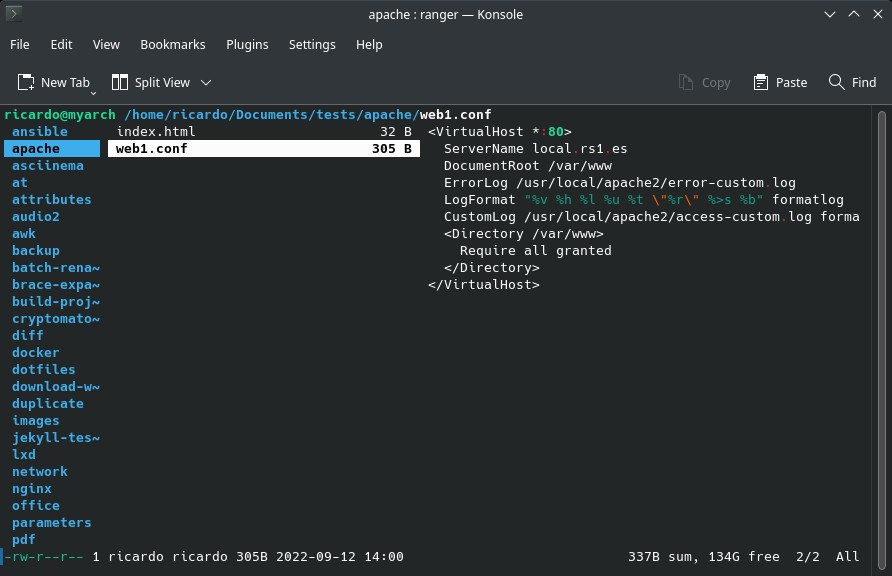Viewport: 892px width, 576px height.
Task: Click the '337B sum, 134G free' status text
Action: click(x=704, y=557)
